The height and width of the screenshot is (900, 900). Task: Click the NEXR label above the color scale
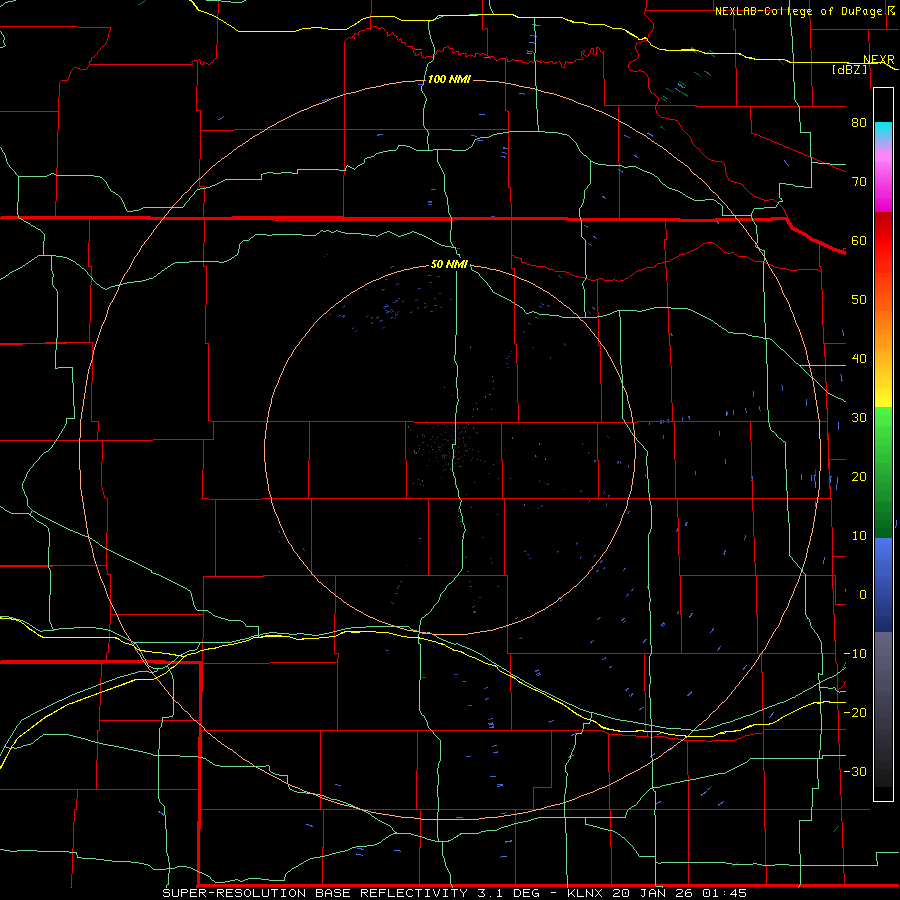coord(879,60)
